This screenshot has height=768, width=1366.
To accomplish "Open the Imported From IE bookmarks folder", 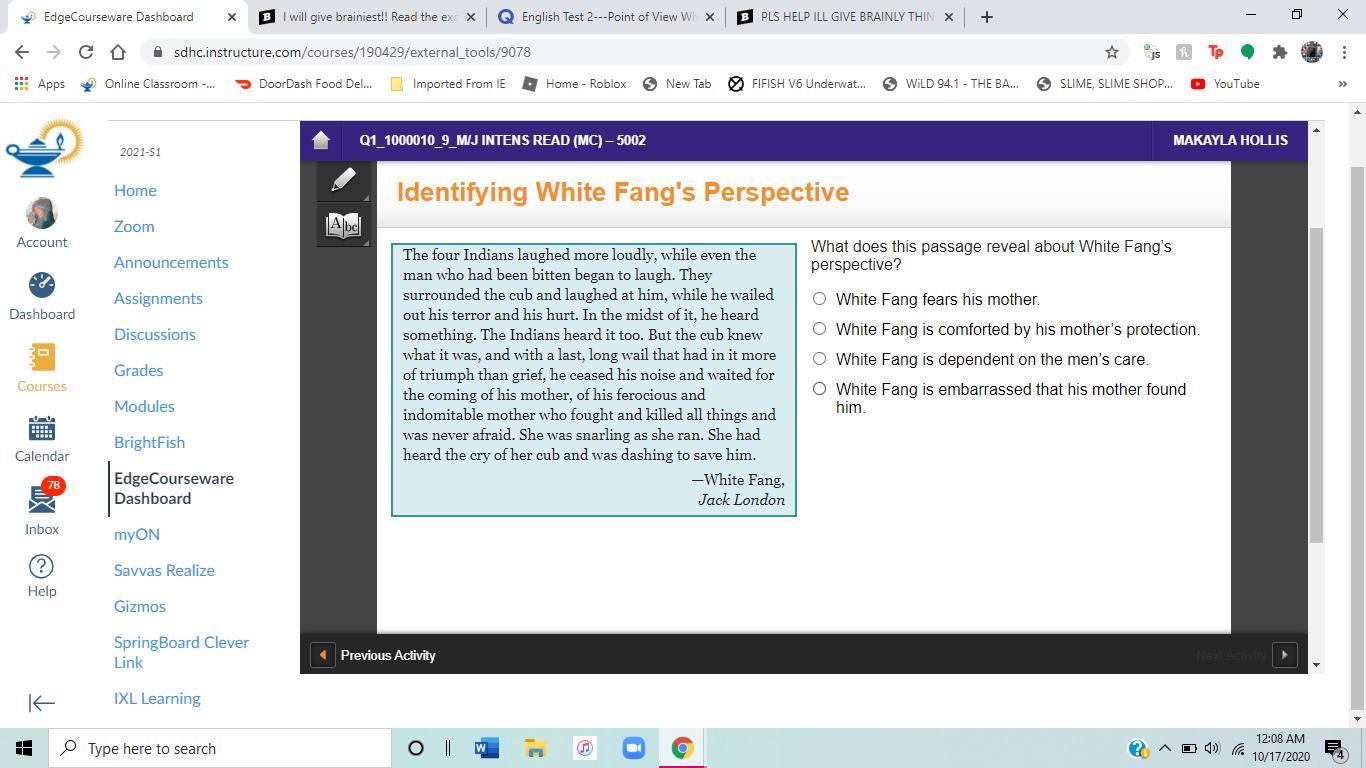I will pyautogui.click(x=447, y=84).
